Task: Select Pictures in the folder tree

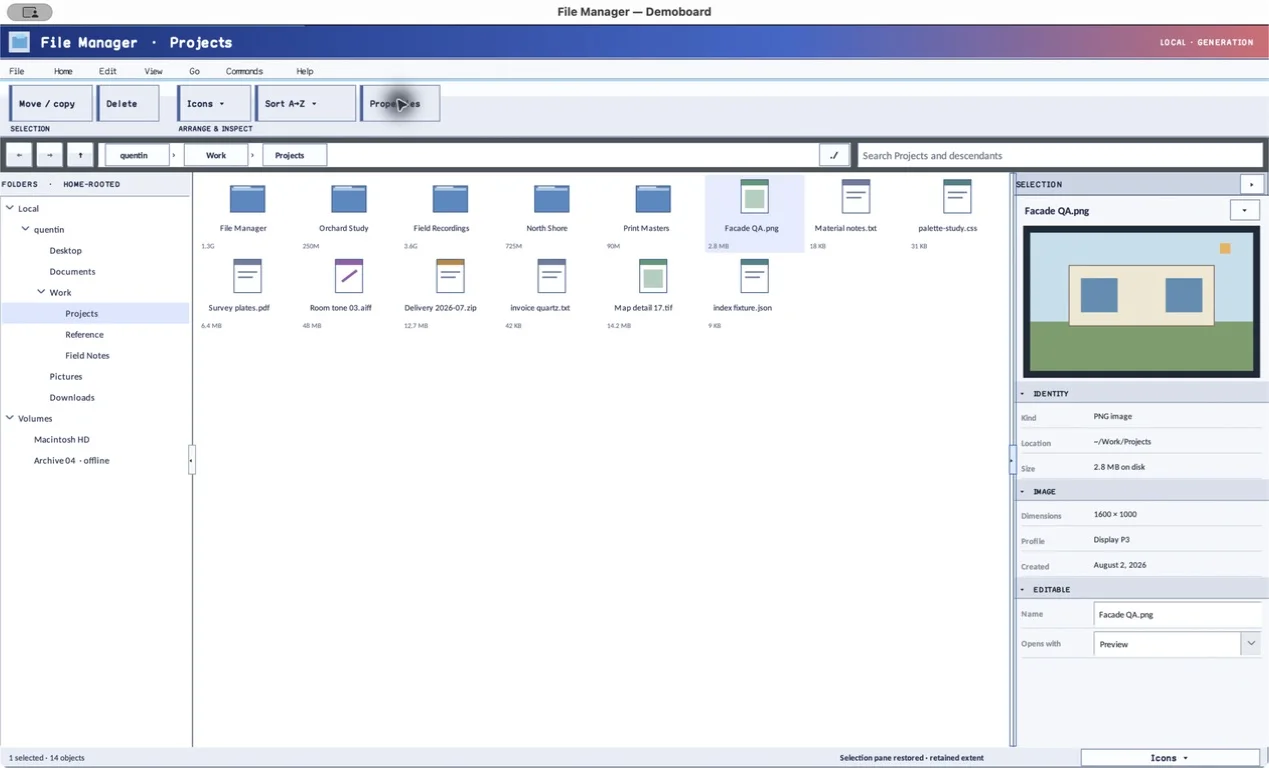Action: click(66, 376)
